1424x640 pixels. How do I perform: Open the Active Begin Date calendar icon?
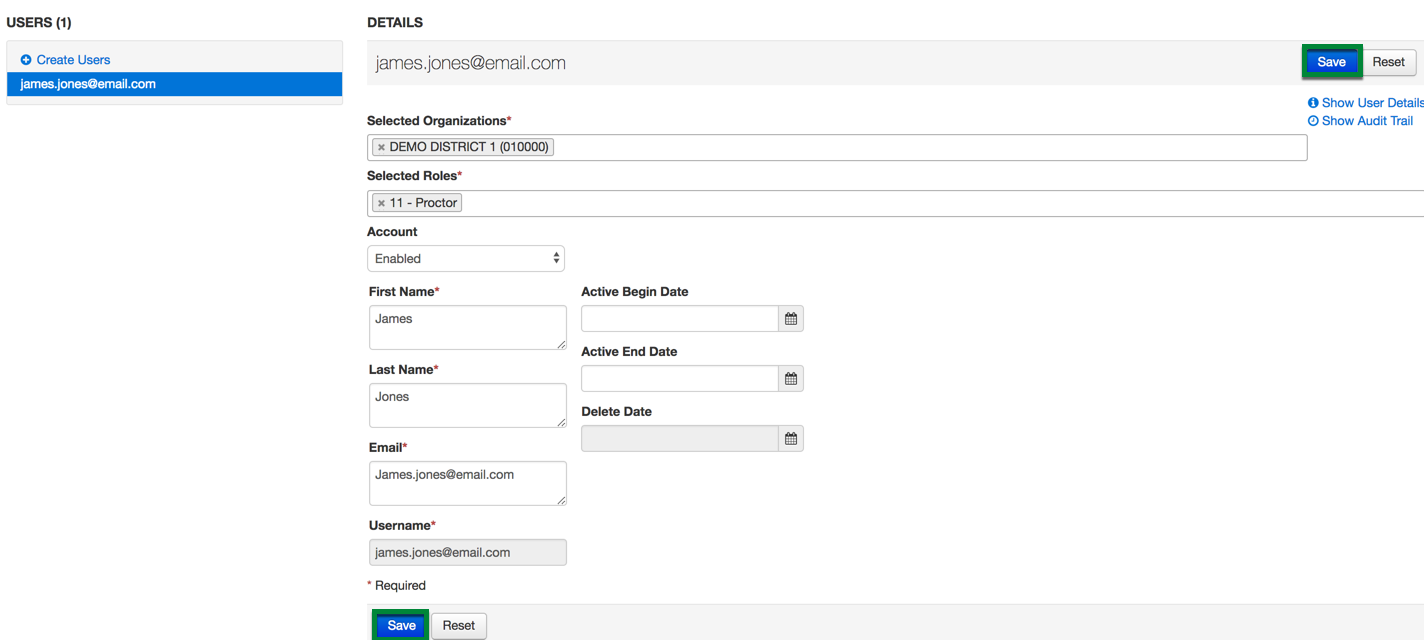click(791, 319)
